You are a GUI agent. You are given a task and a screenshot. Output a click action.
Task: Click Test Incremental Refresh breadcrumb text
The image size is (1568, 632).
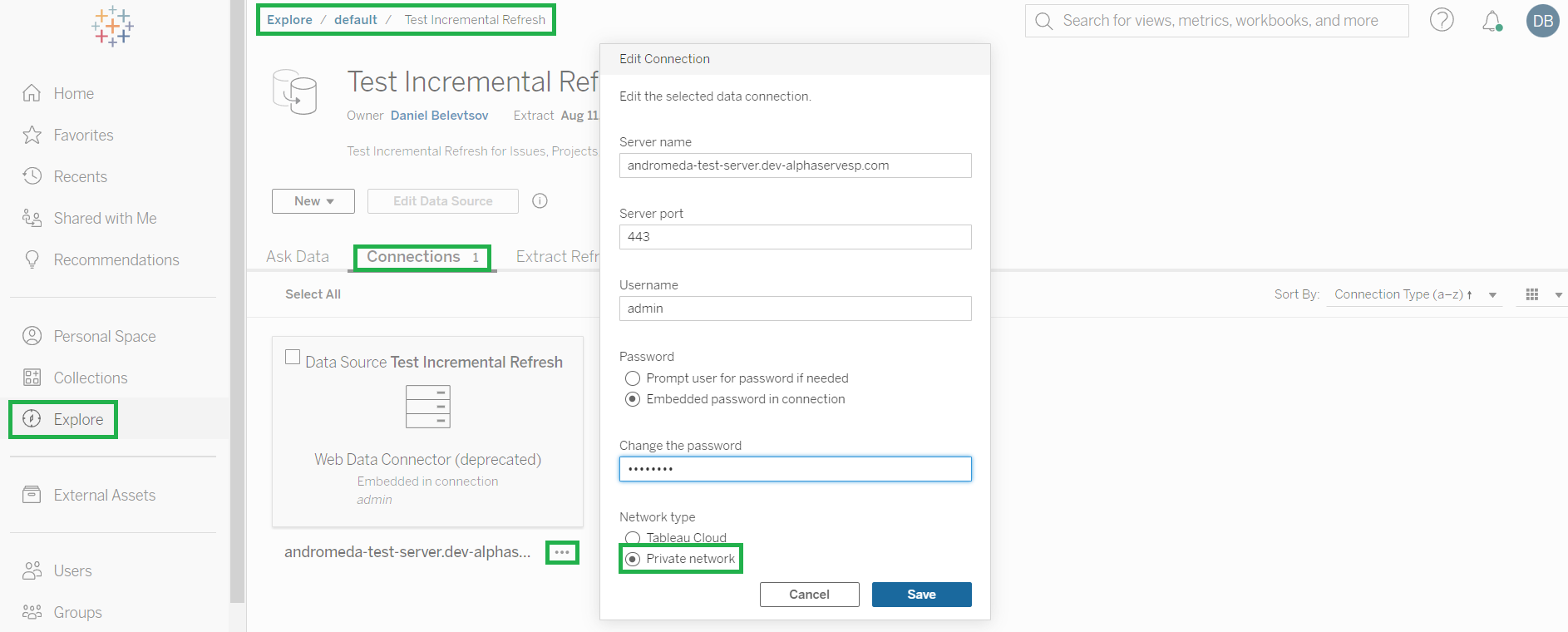tap(475, 20)
